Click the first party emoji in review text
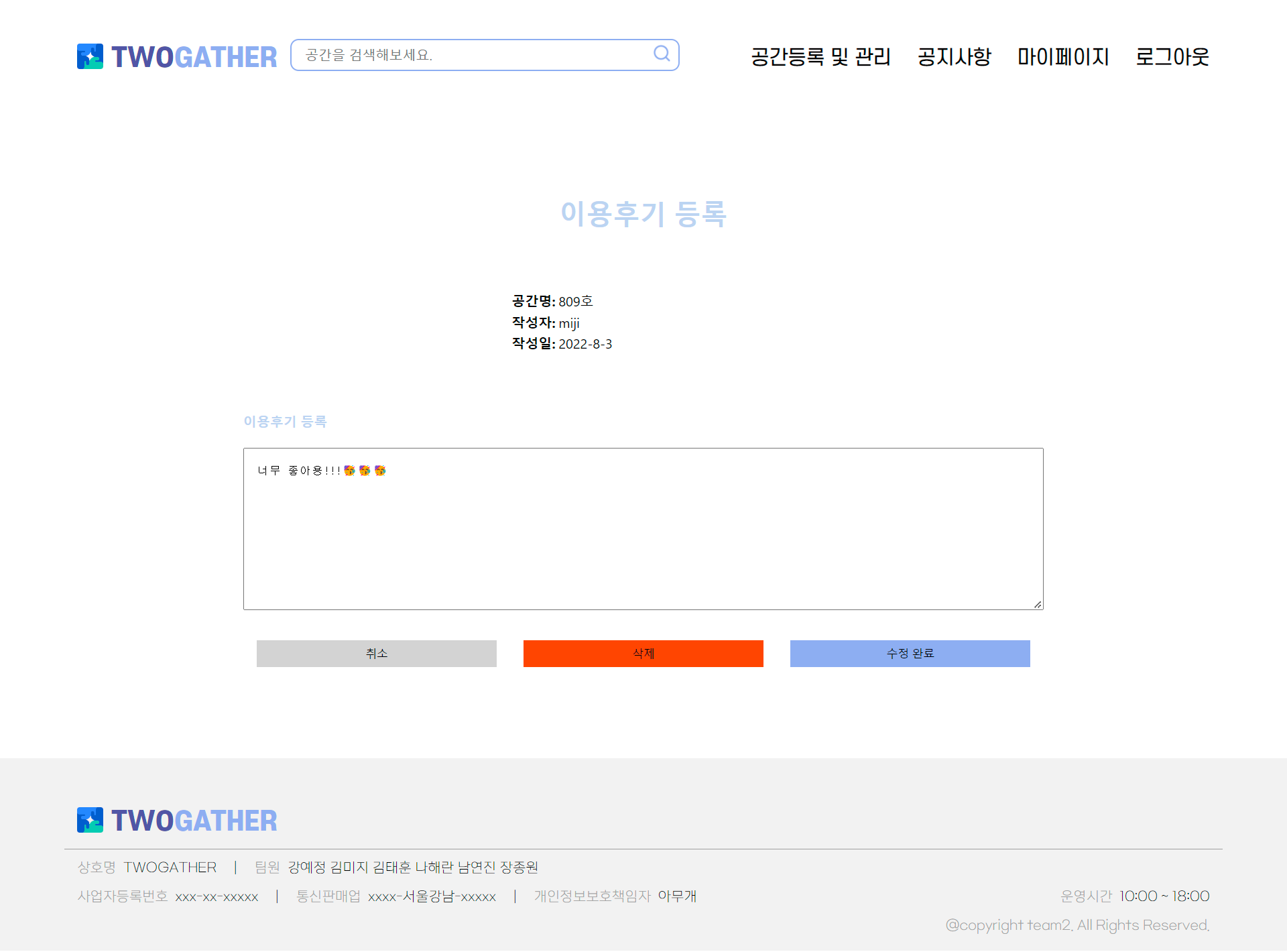This screenshot has height=952, width=1287. coord(349,471)
